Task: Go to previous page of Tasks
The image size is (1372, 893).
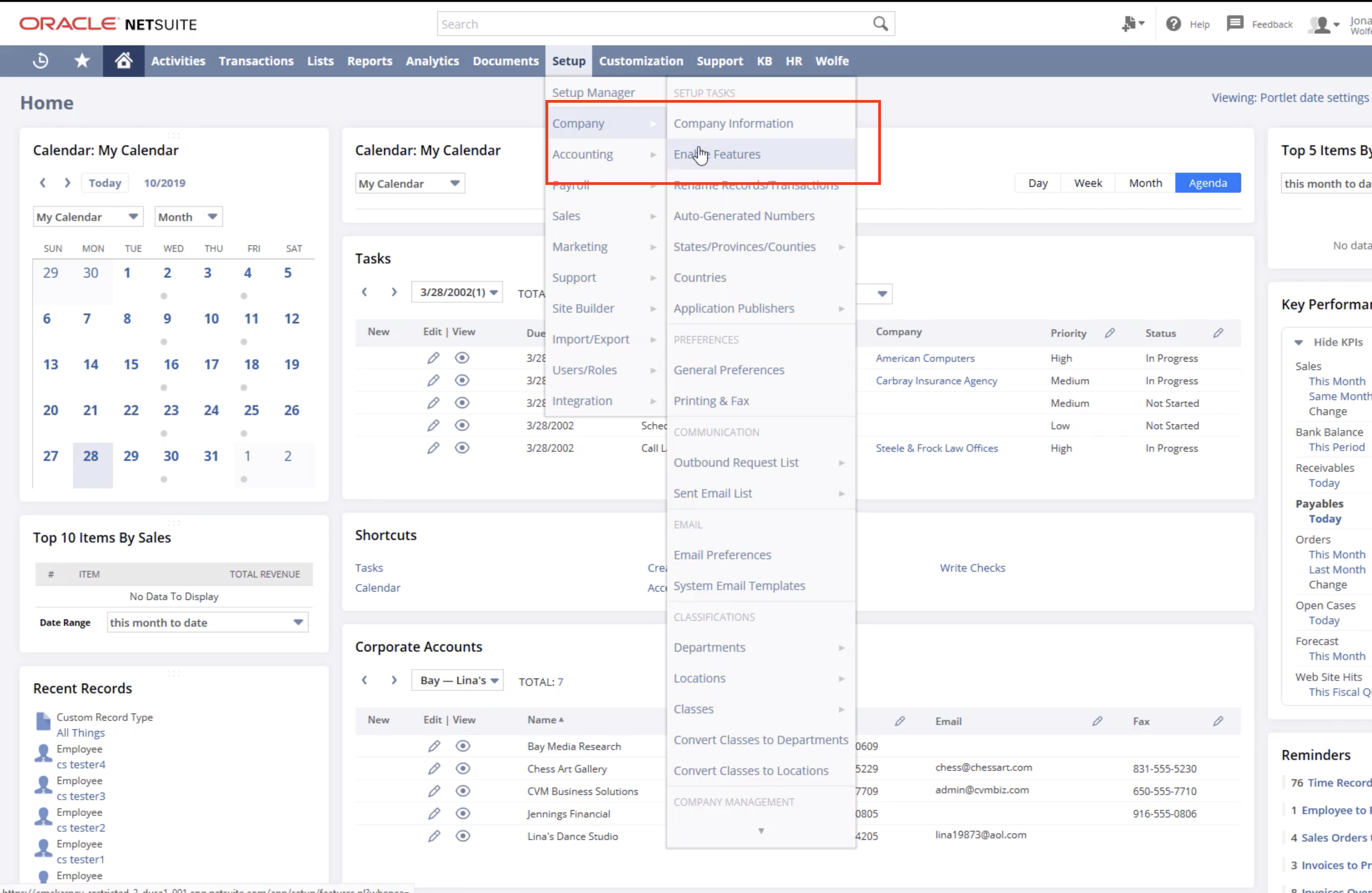Action: [x=364, y=292]
